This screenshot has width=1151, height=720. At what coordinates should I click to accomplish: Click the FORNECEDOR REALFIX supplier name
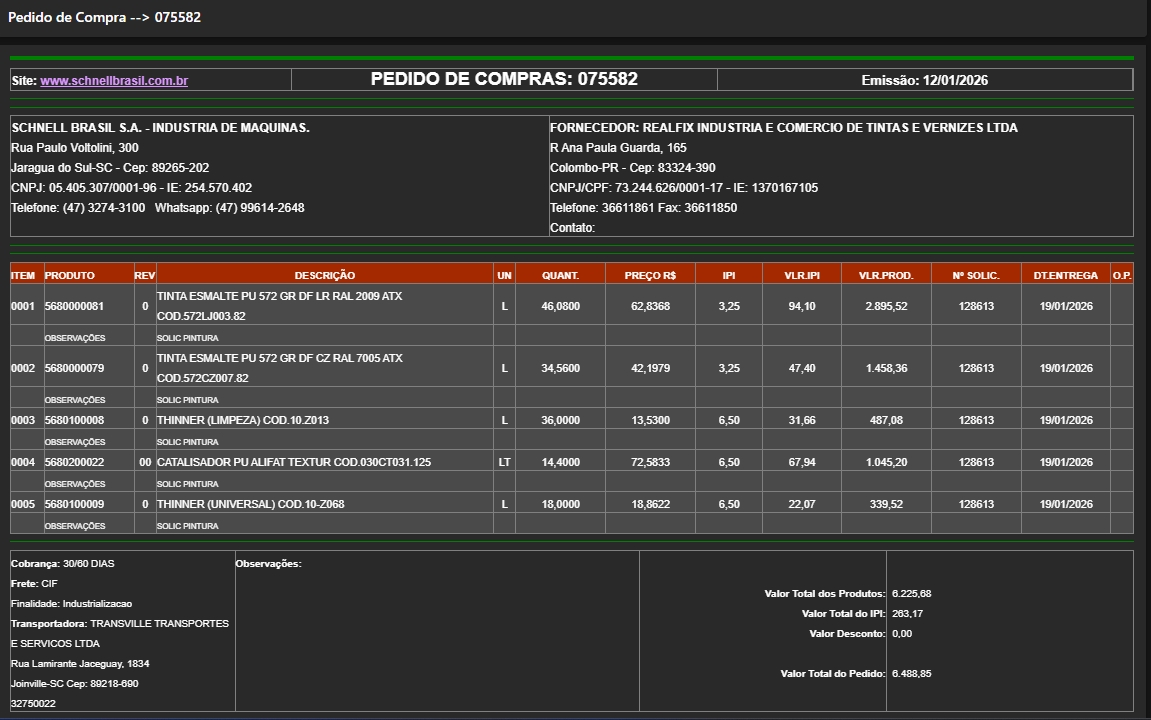pyautogui.click(x=783, y=128)
